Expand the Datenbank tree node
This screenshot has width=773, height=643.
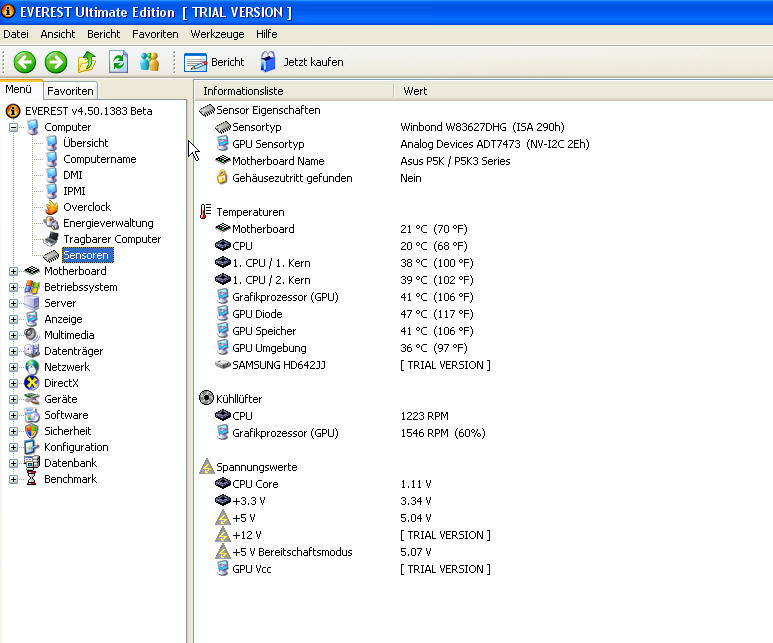[14, 464]
